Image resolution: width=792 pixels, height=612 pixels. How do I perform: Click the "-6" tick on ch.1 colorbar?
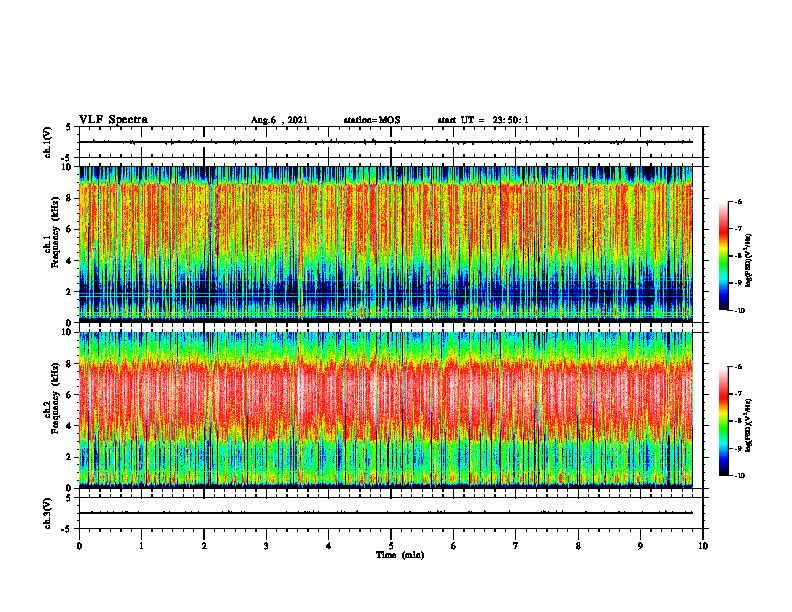738,201
